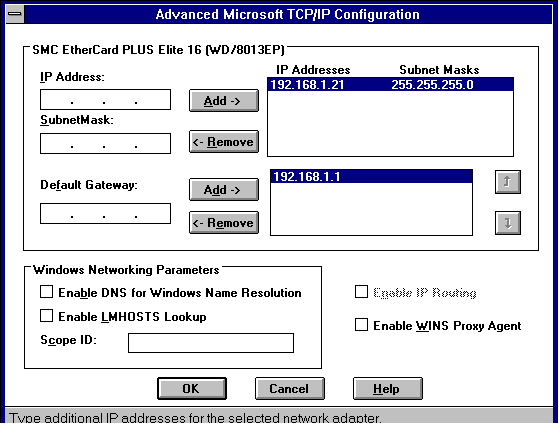Enable LMHOSTS Lookup checkbox
Image resolution: width=559 pixels, height=424 pixels.
[47, 316]
